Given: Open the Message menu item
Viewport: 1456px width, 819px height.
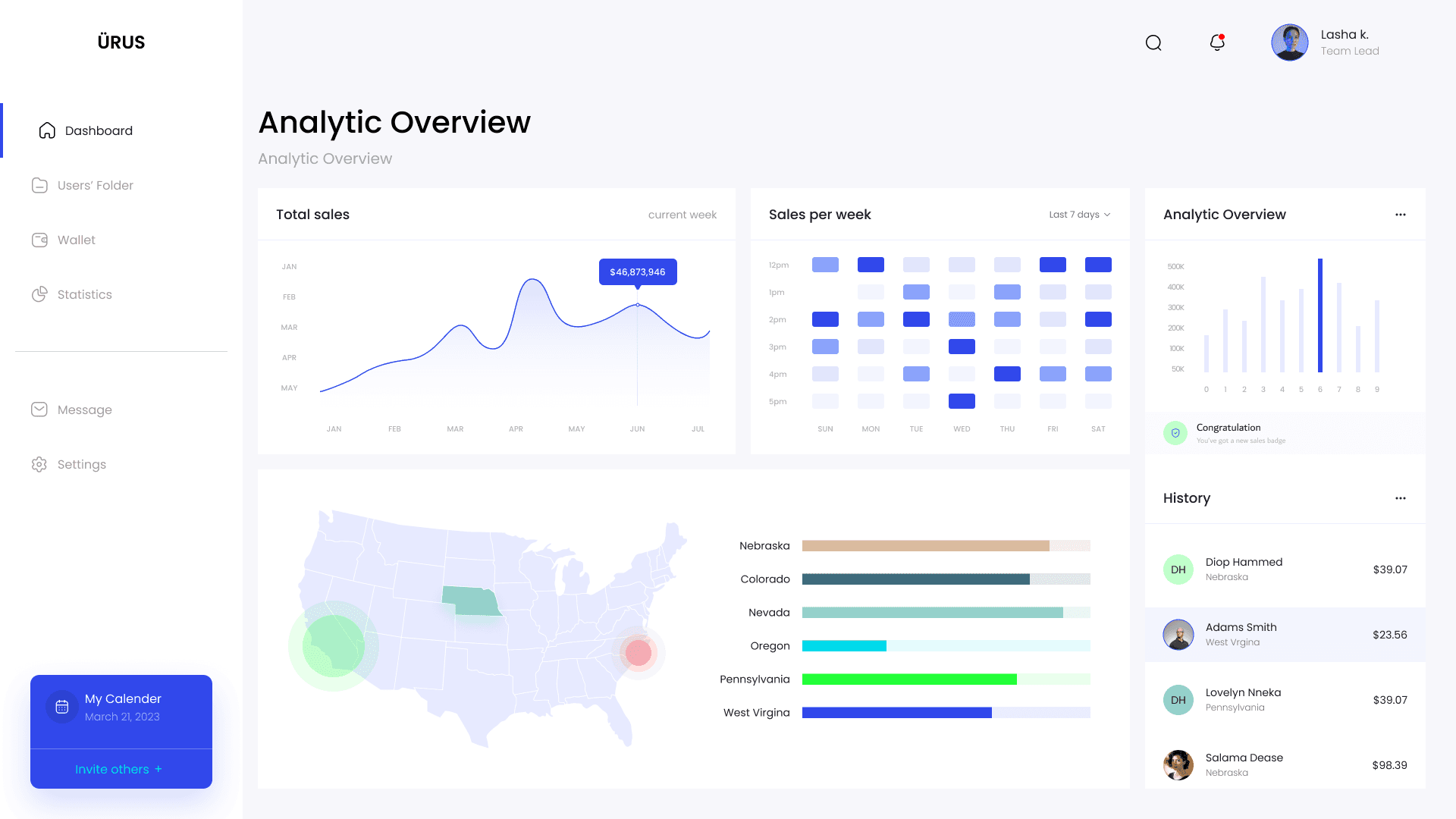Looking at the screenshot, I should (84, 409).
